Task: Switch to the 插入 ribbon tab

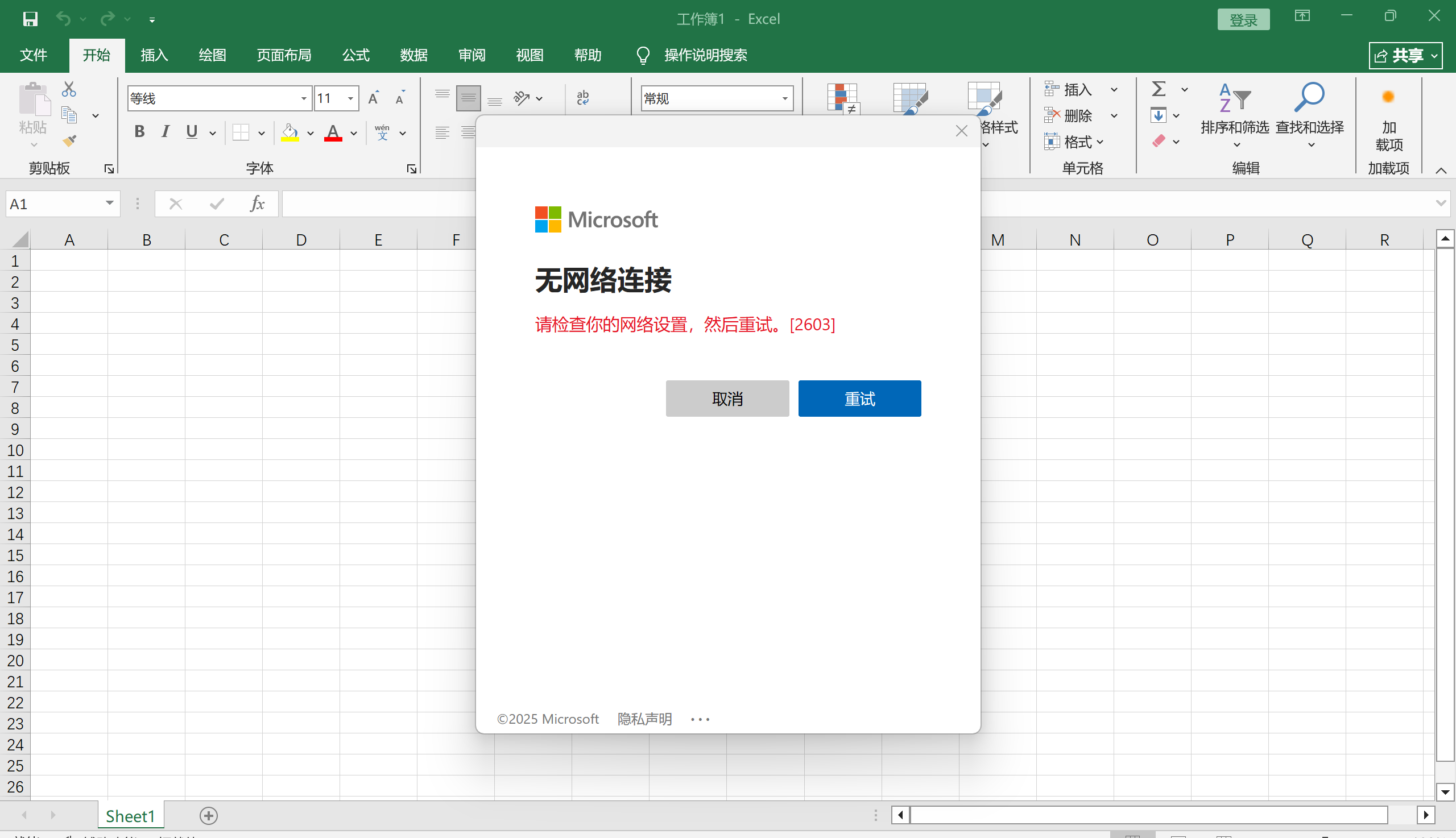Action: click(154, 55)
